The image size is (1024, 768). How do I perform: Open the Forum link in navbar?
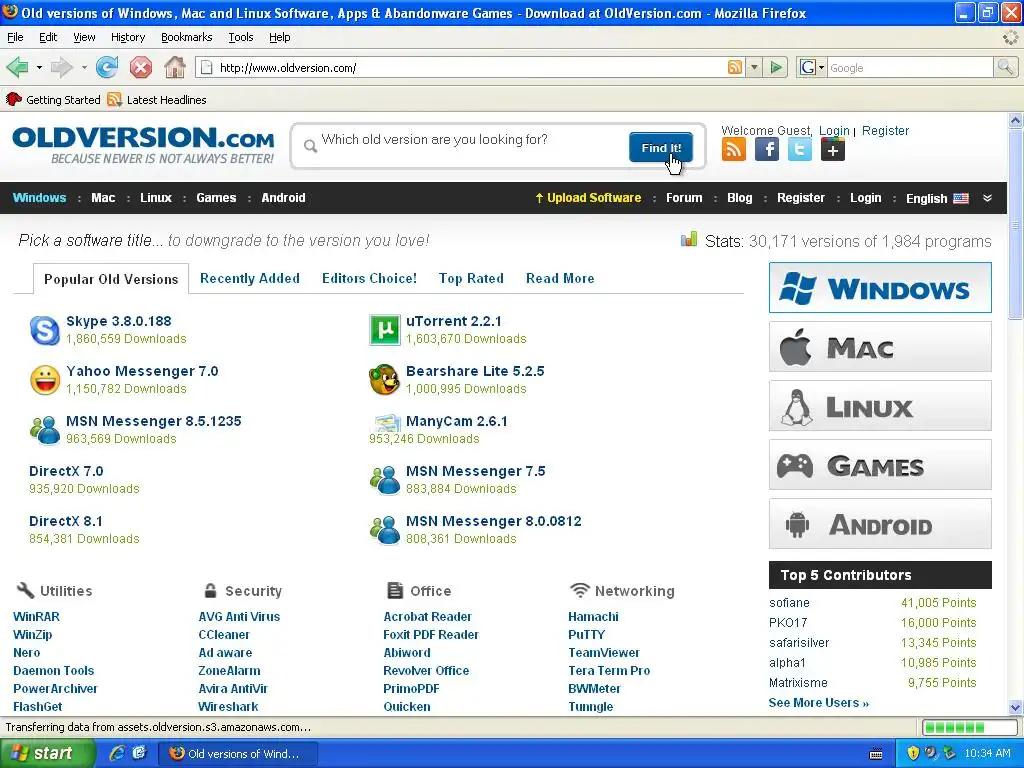[x=684, y=198]
